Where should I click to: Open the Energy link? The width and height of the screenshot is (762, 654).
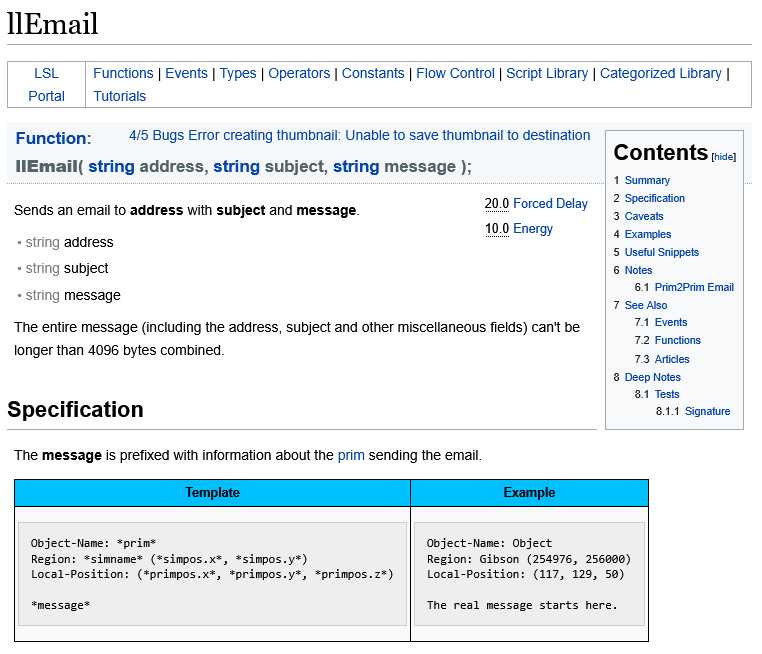(533, 228)
